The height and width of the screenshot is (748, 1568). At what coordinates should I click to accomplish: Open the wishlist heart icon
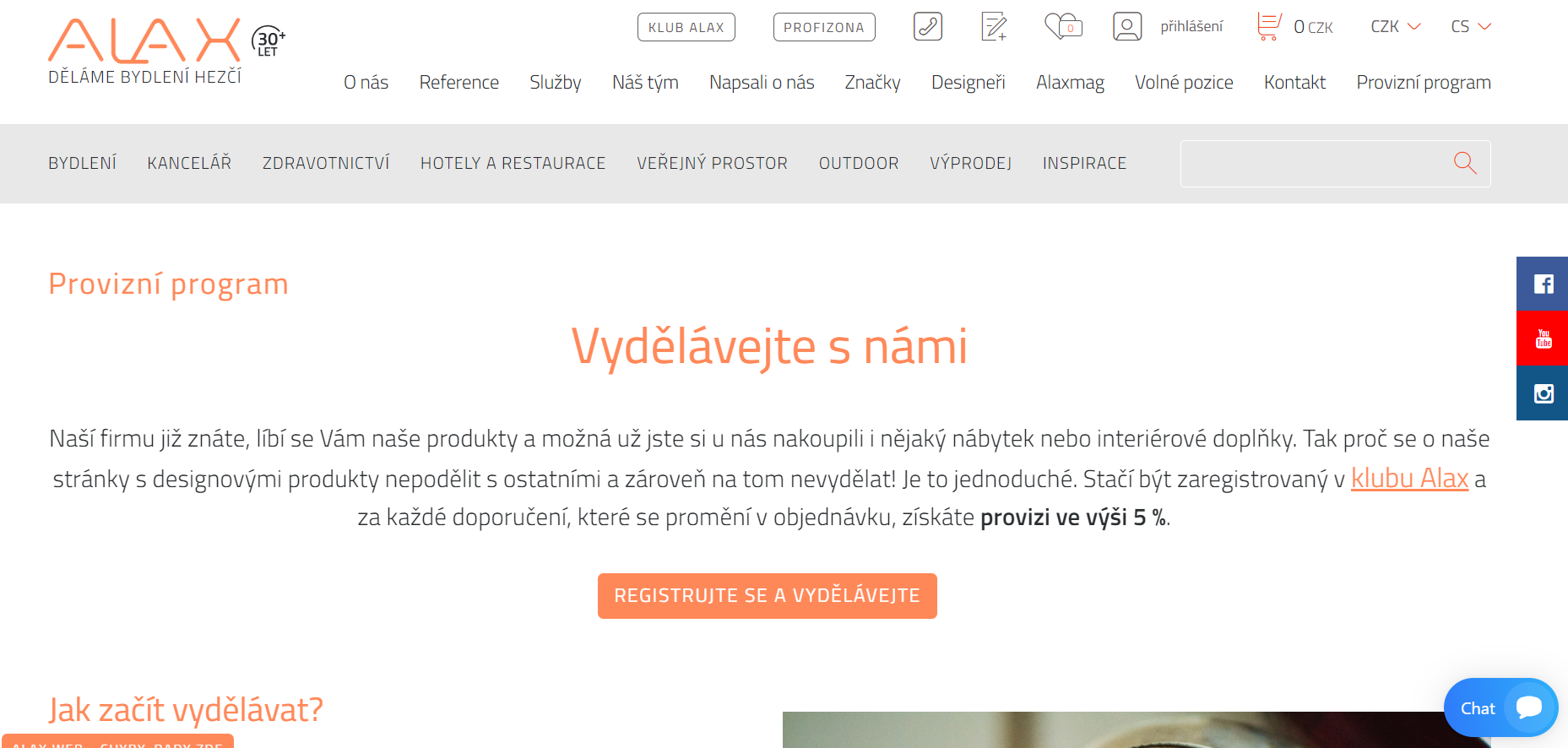[x=1063, y=26]
